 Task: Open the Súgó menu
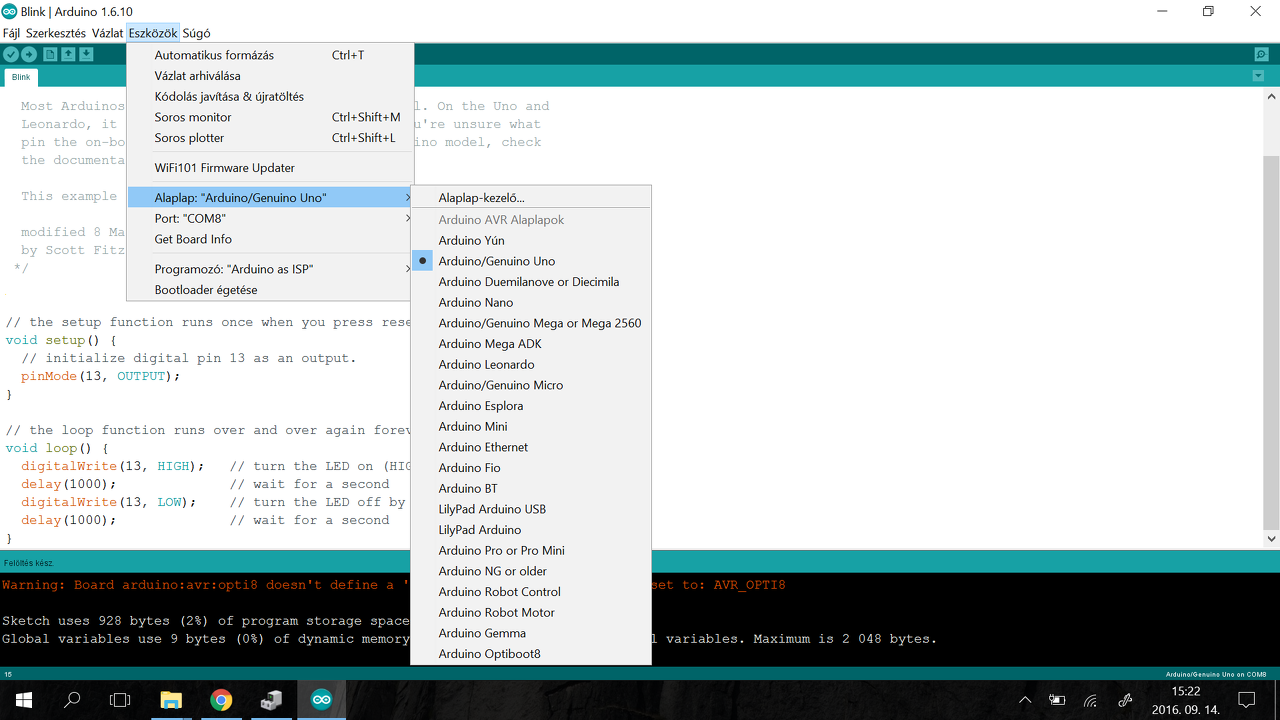pos(196,33)
